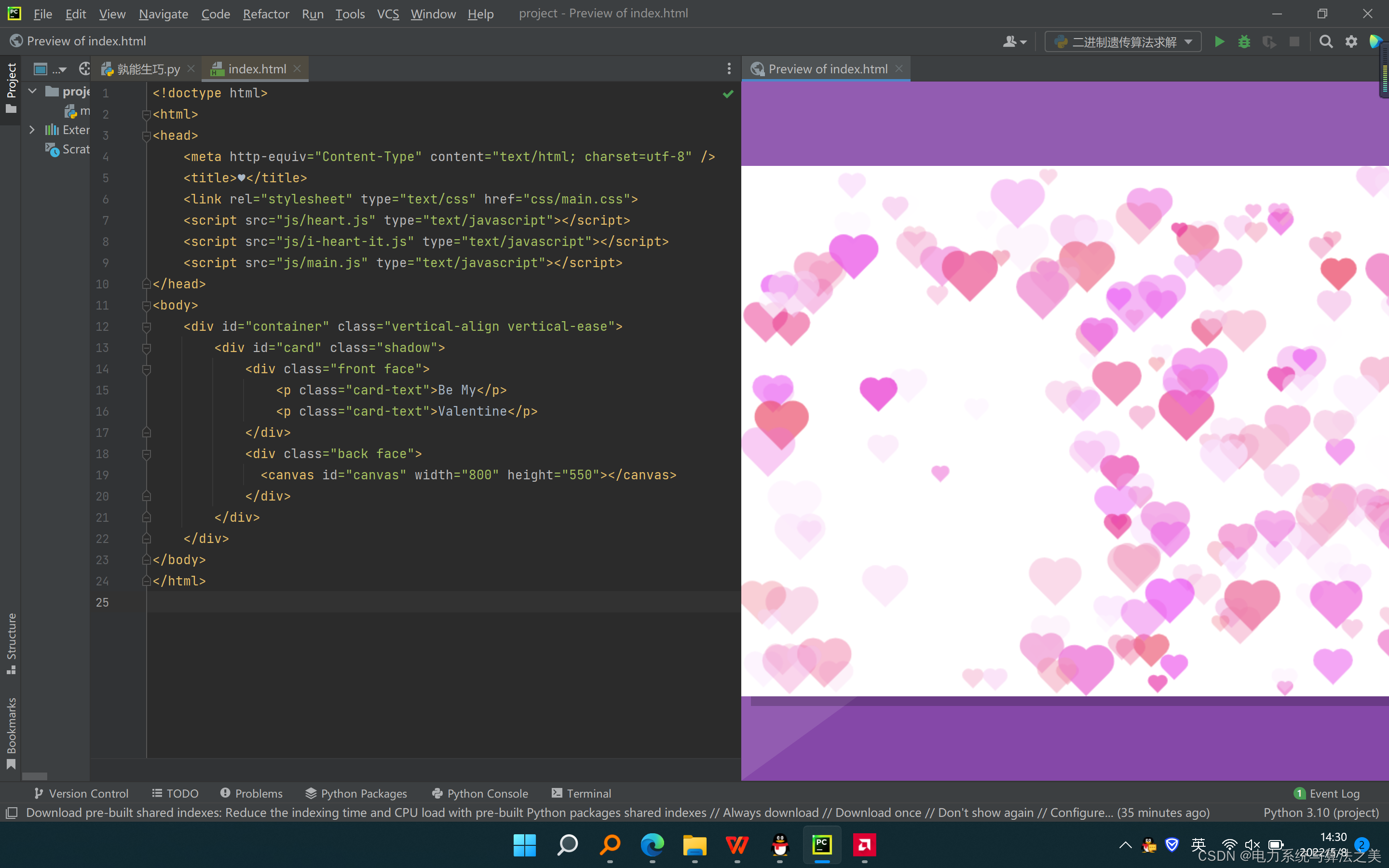Viewport: 1389px width, 868px height.
Task: Open File Explorer from taskbar
Action: point(694,844)
